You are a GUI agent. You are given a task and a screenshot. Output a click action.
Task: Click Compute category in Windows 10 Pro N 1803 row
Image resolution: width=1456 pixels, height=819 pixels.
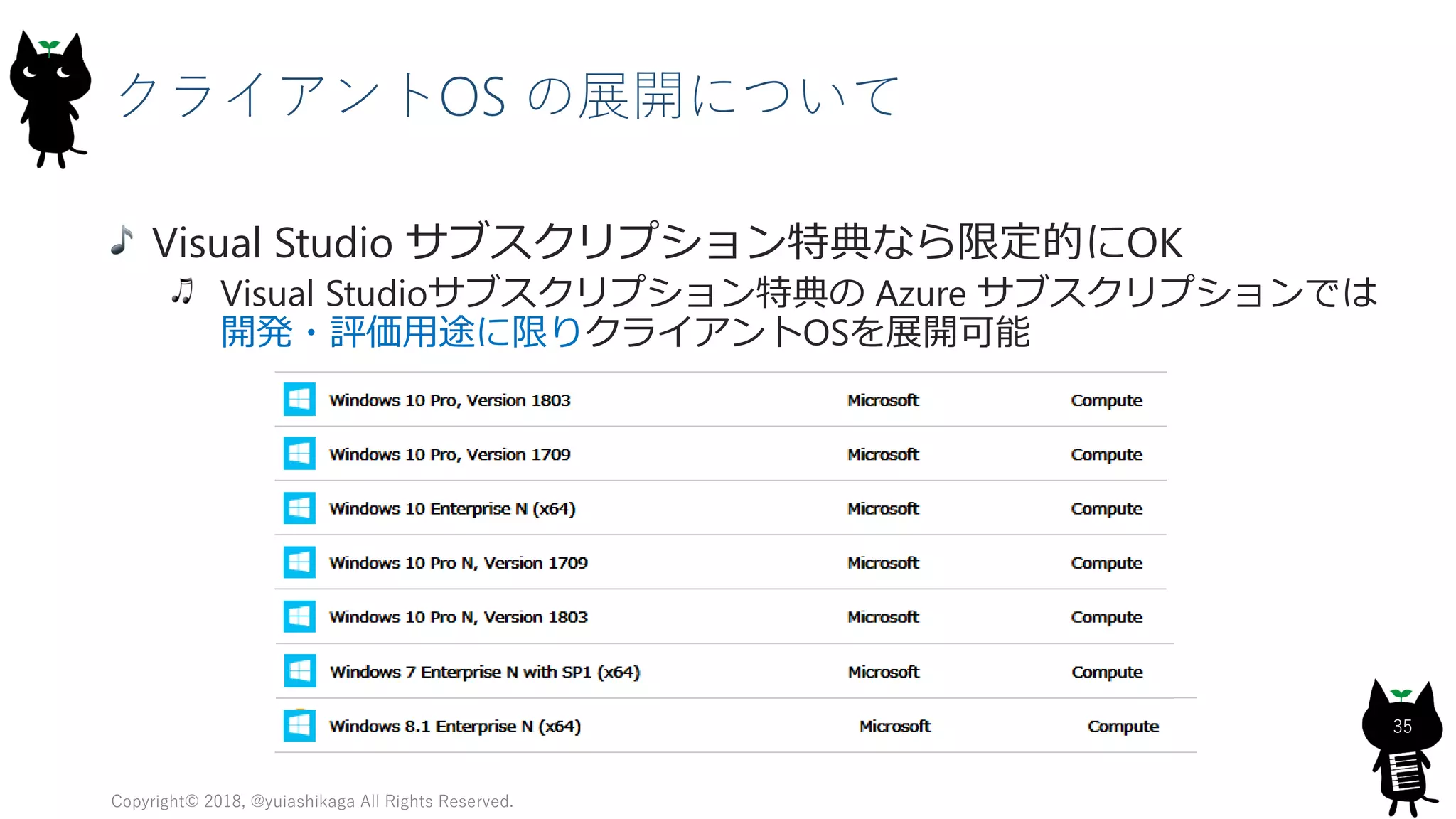(x=1107, y=618)
